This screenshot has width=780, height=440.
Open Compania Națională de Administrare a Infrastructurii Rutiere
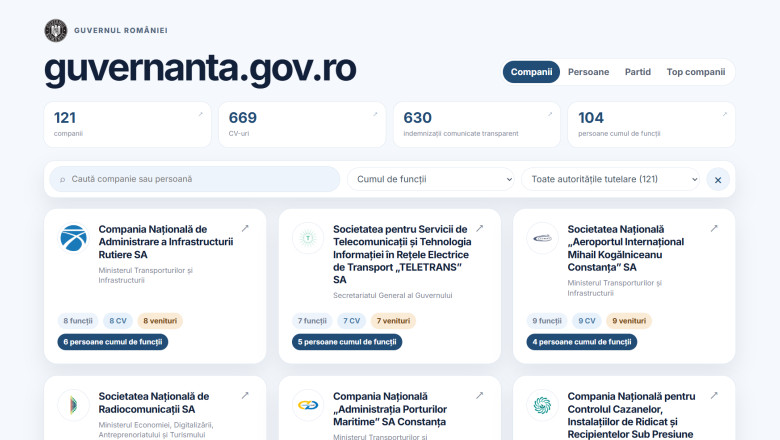[x=166, y=242]
